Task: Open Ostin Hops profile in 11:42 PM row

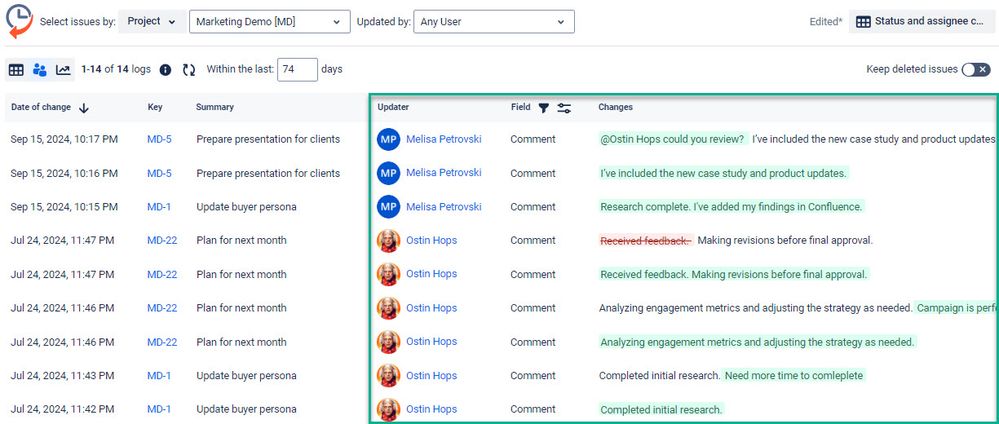Action: click(431, 409)
